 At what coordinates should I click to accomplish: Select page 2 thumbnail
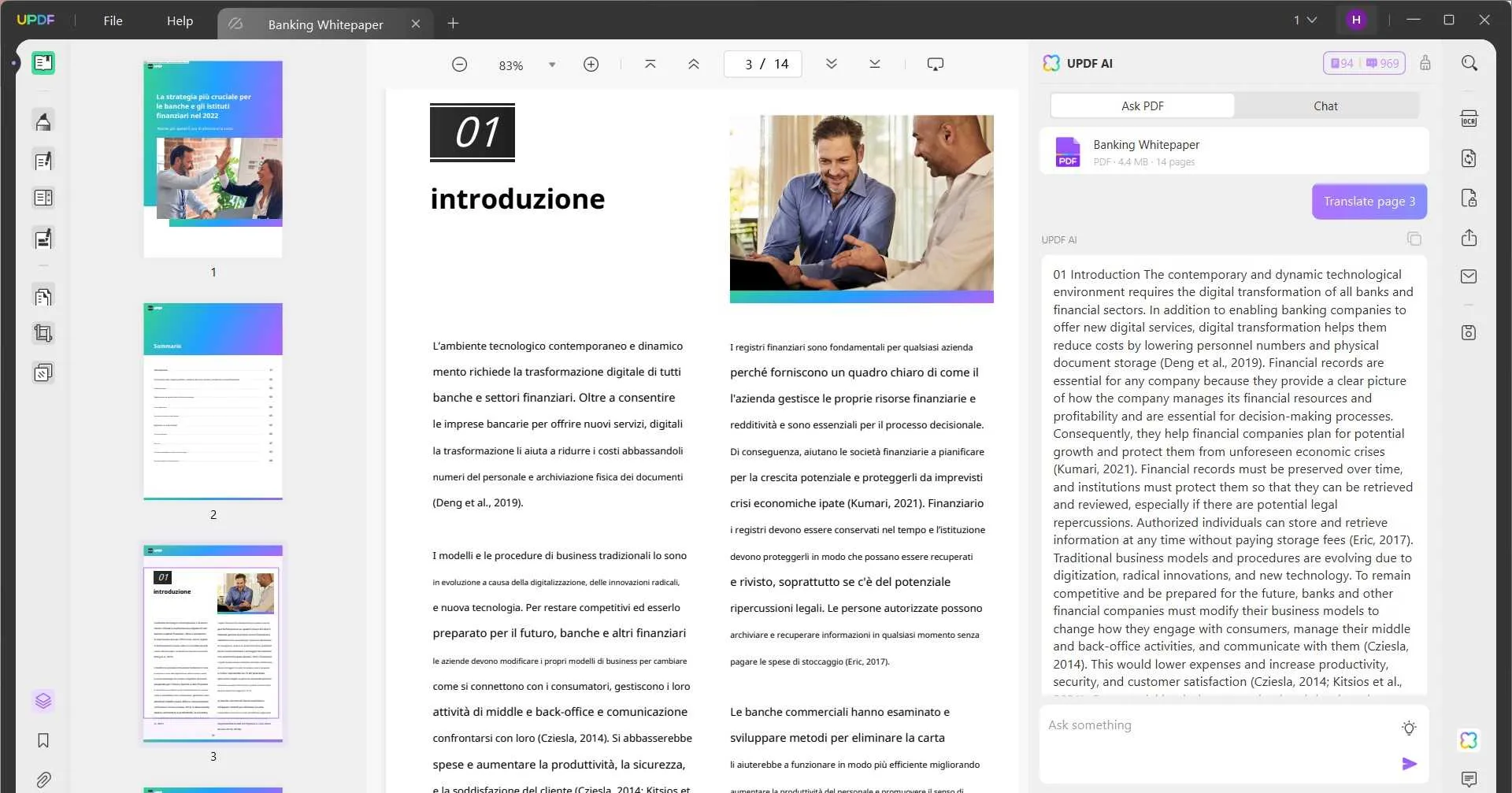(213, 402)
